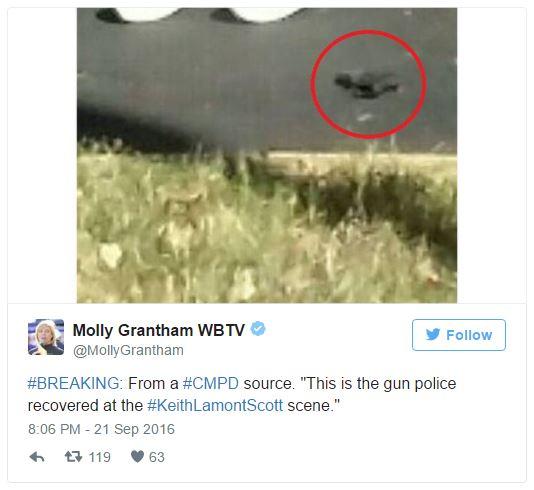Like the tweet with the heart icon
The image size is (534, 490).
(x=137, y=457)
